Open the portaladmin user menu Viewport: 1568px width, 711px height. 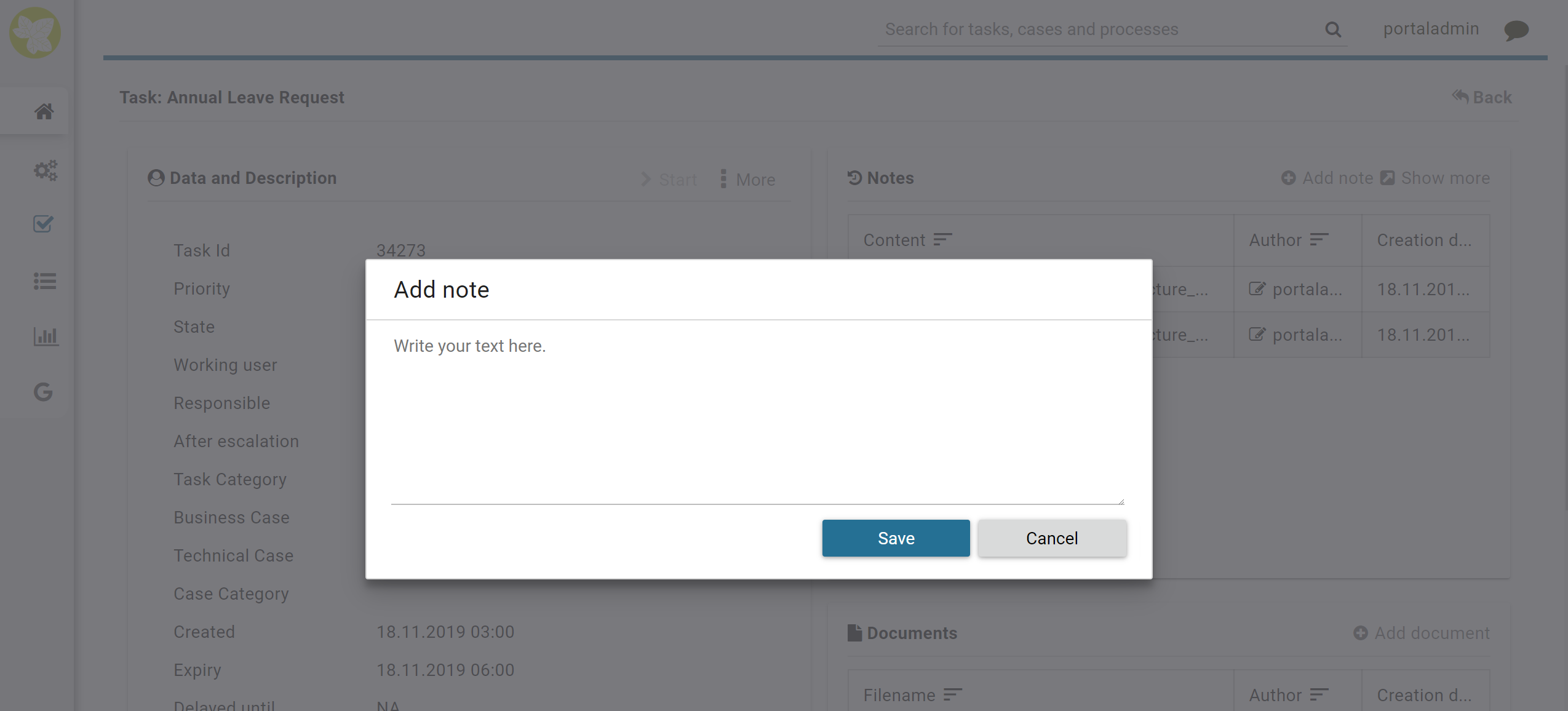pos(1431,29)
